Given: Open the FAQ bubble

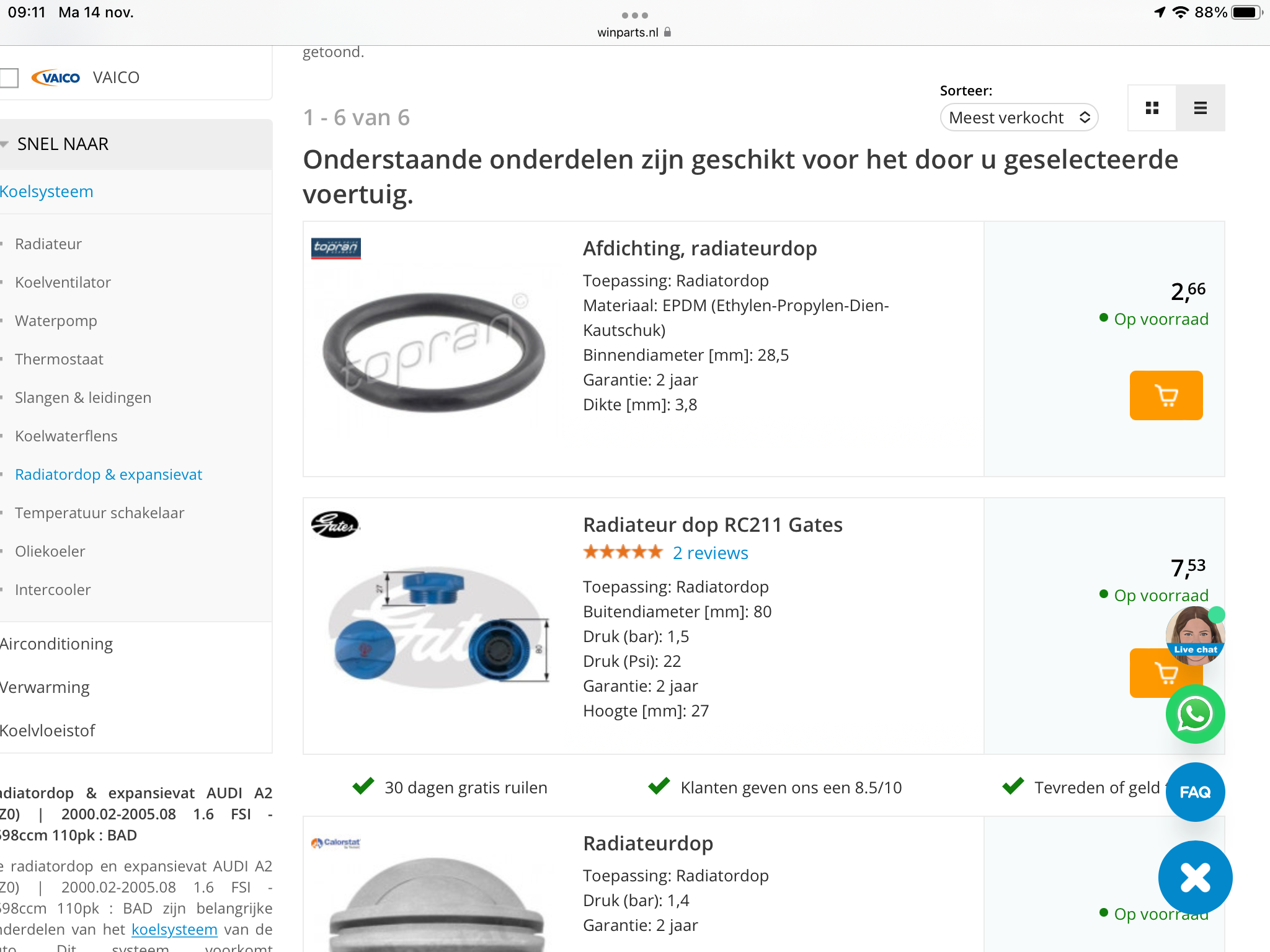Looking at the screenshot, I should [1195, 792].
